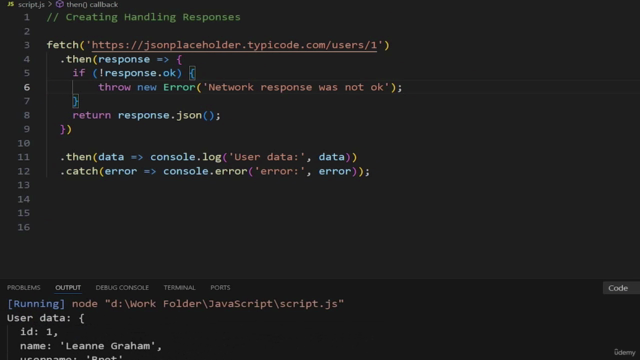Click 'throw' keyword on line 6
This screenshot has height=360, width=640.
[114, 87]
